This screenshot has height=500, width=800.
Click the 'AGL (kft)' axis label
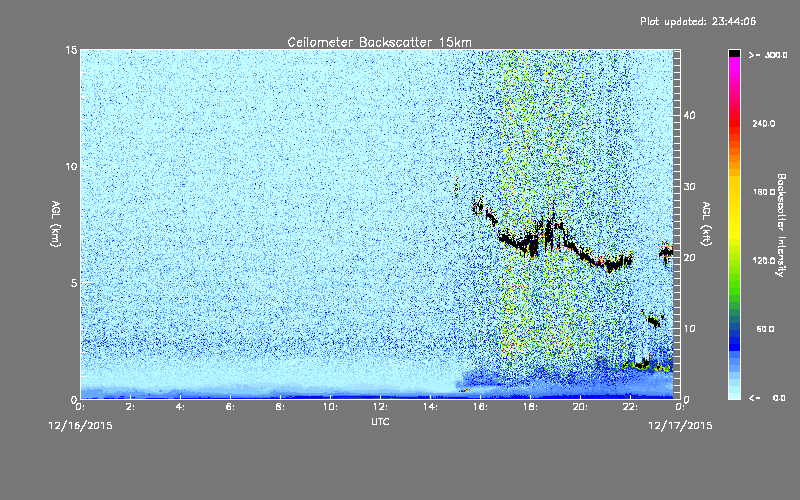707,223
